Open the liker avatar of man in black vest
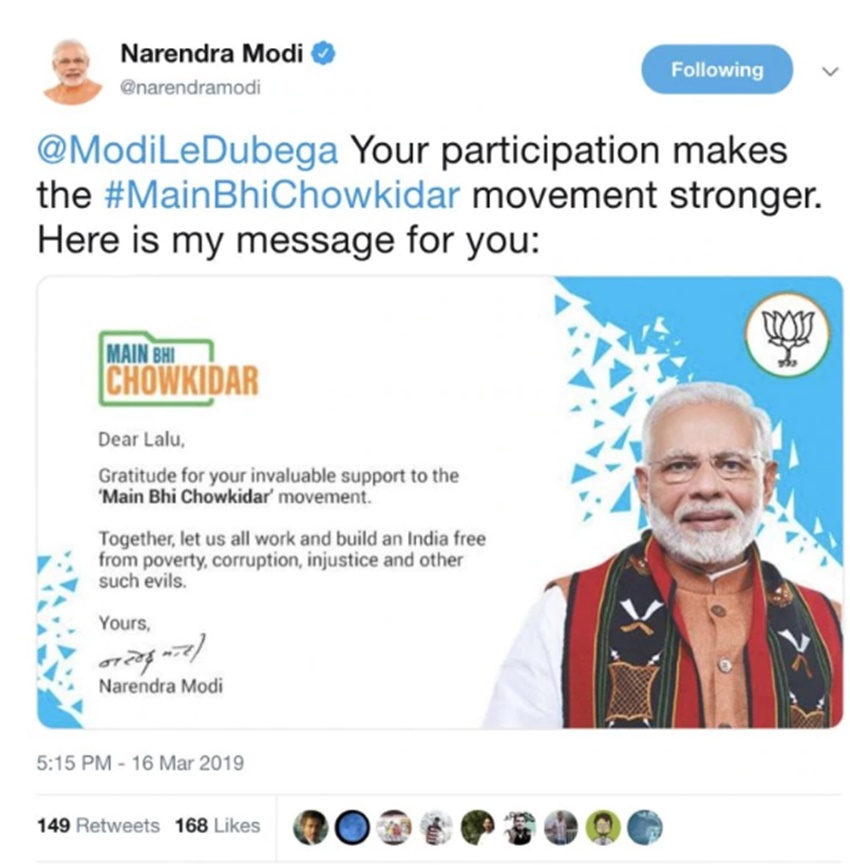Screen dimensions: 850x865 coord(520,827)
